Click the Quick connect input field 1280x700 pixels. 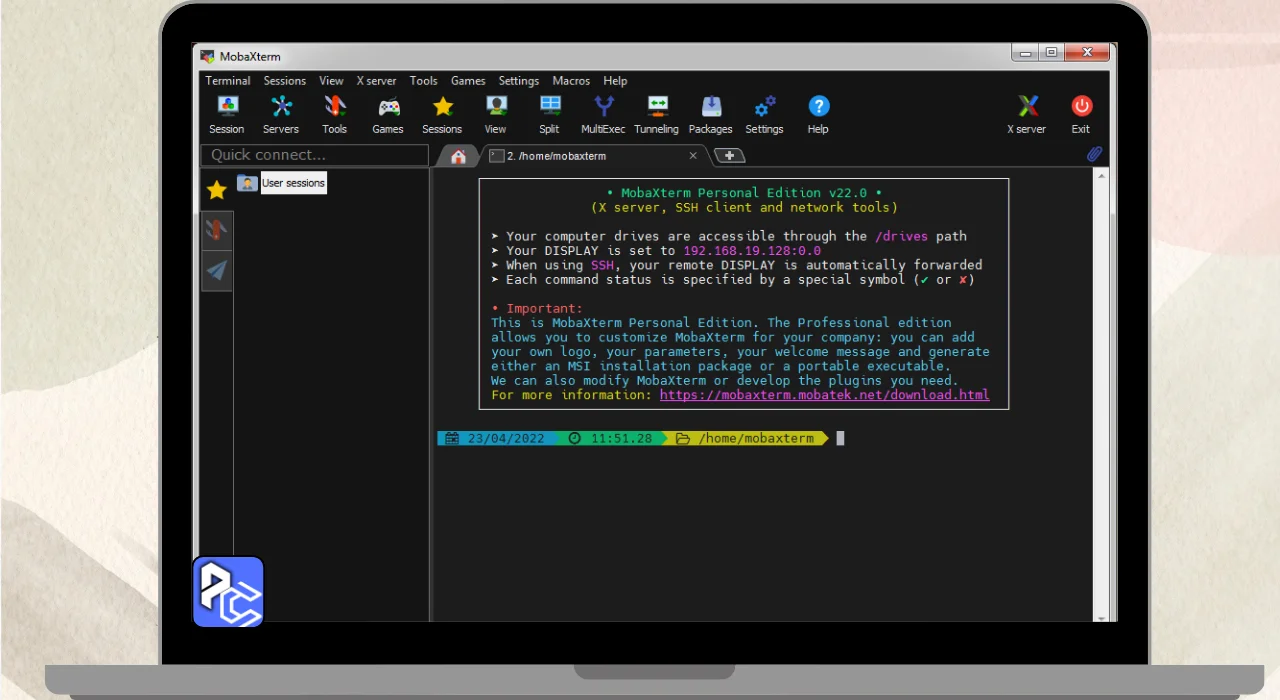[x=314, y=155]
